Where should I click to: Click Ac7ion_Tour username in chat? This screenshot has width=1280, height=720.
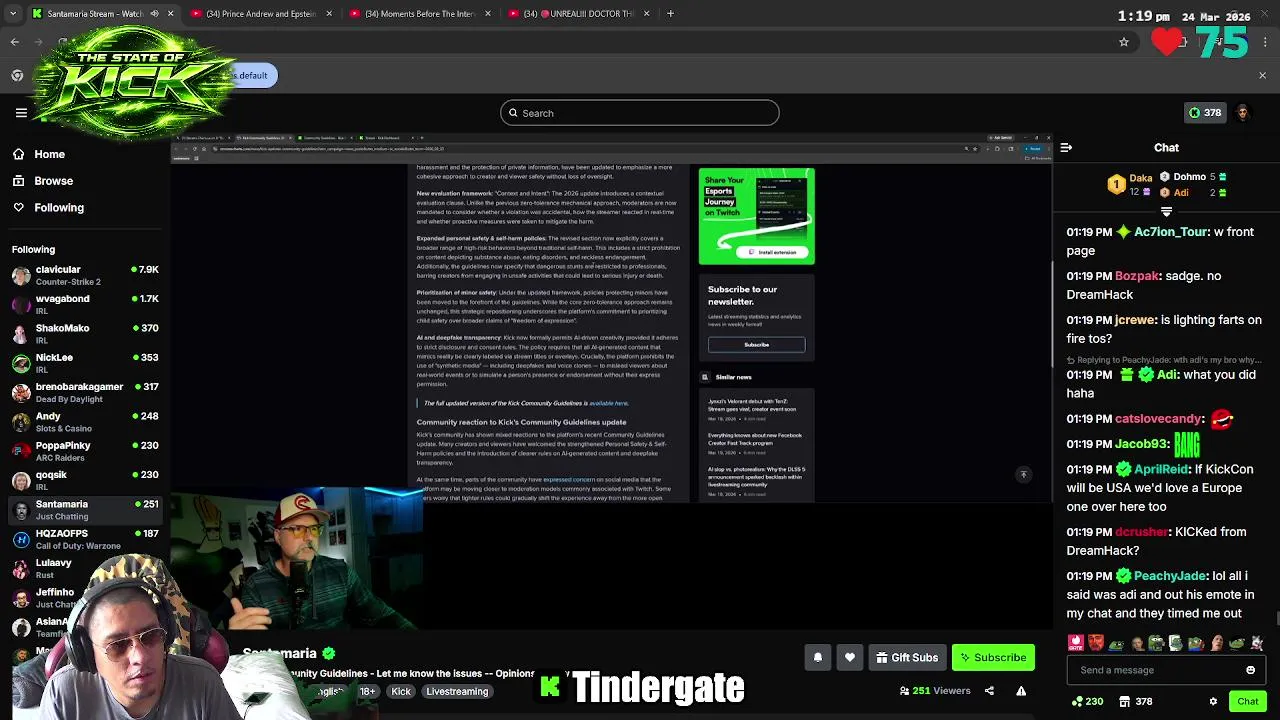pos(1170,232)
